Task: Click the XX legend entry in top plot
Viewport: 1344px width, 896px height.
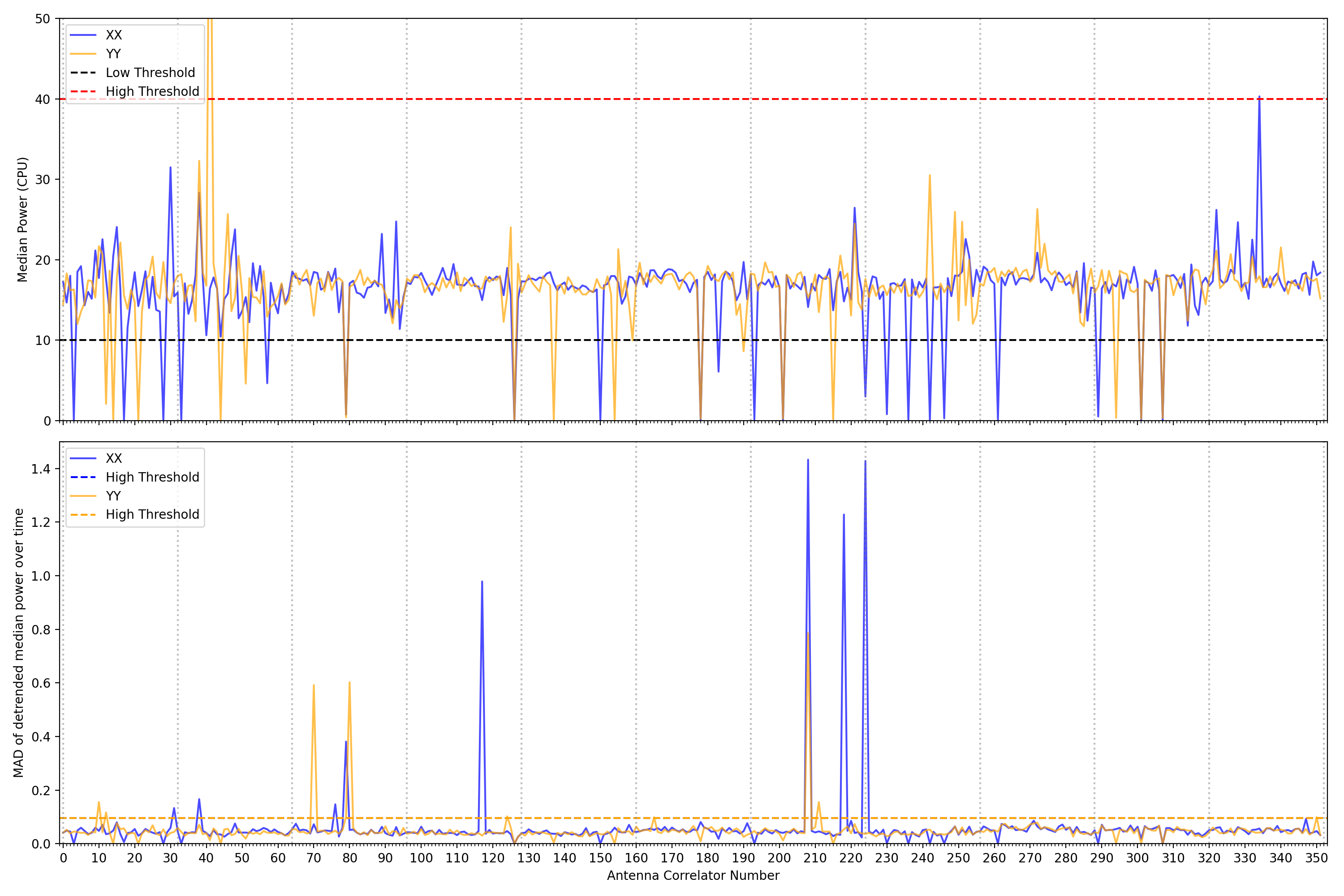Action: coord(113,35)
